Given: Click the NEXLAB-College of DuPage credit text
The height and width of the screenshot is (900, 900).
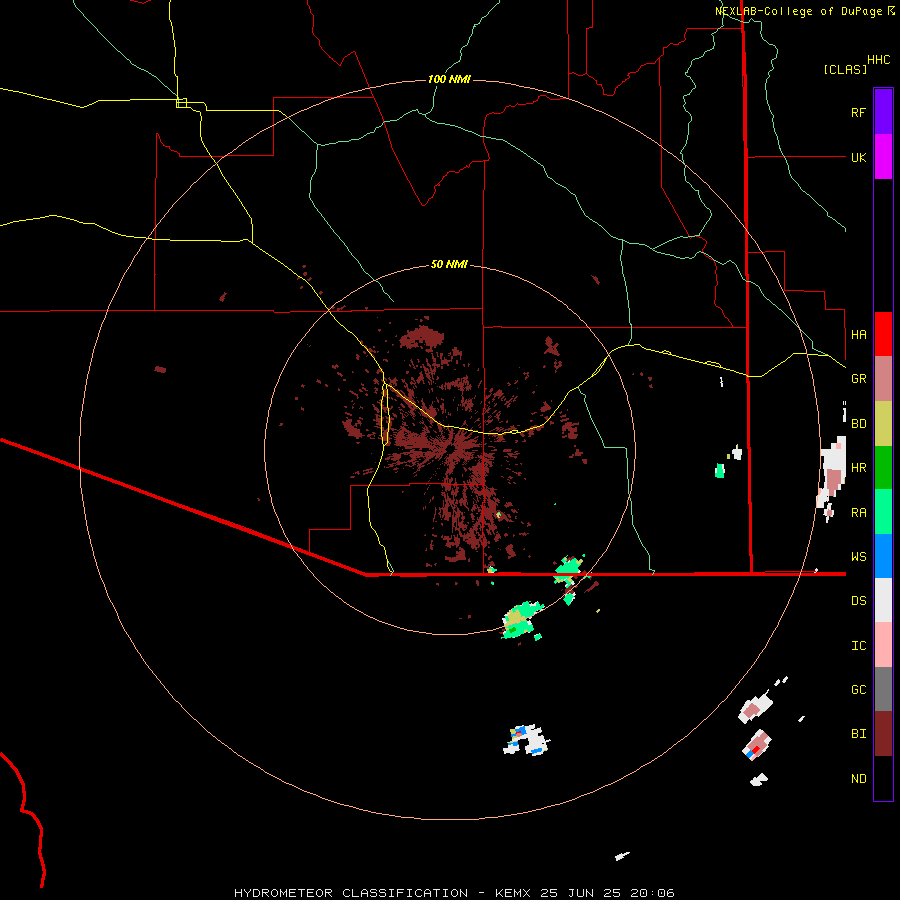Looking at the screenshot, I should coord(805,11).
